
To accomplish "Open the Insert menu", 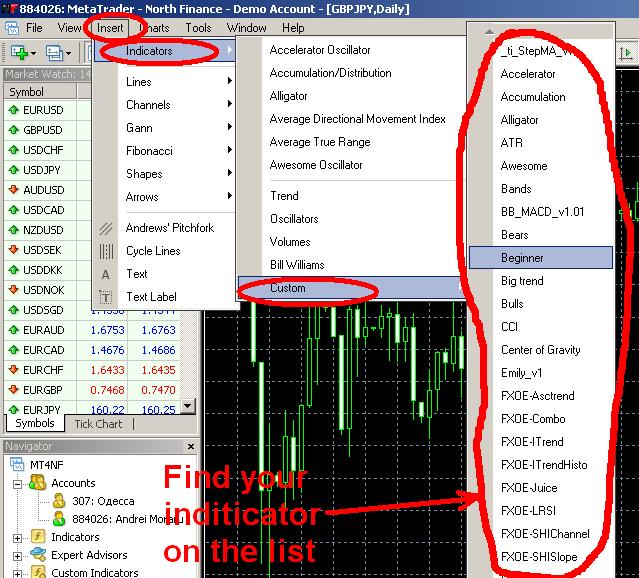I will coord(110,28).
